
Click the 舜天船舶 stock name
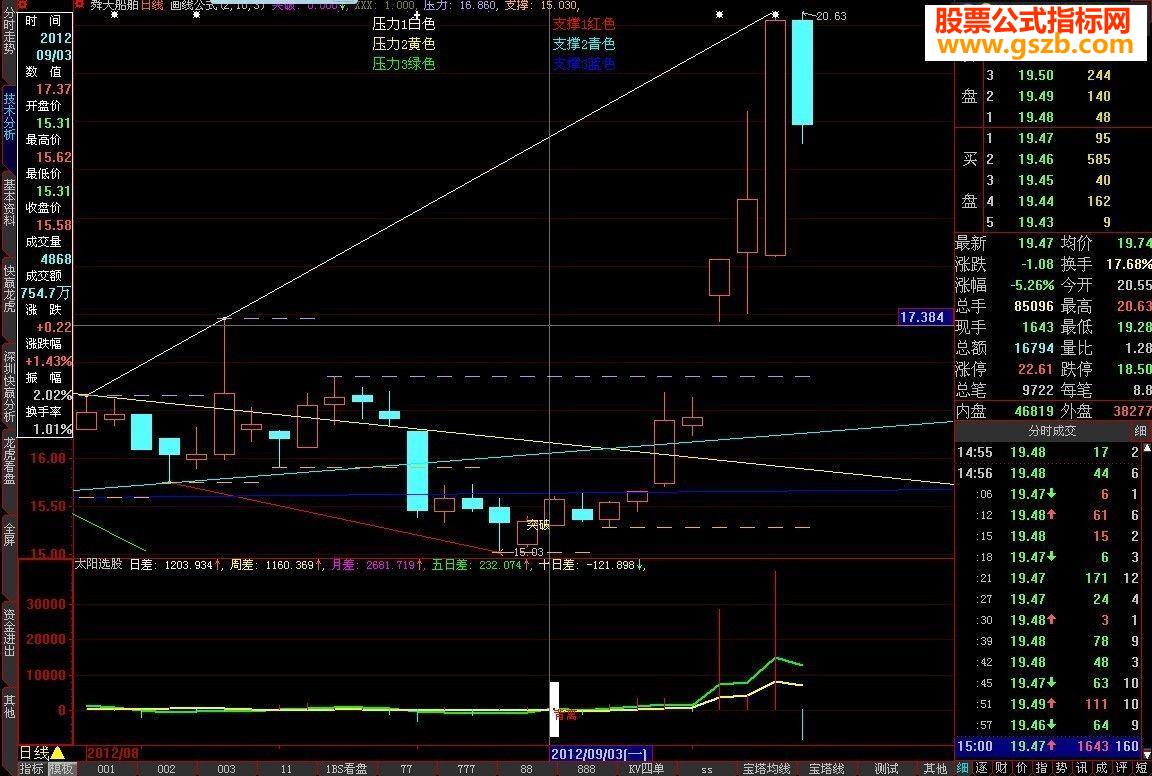(113, 5)
